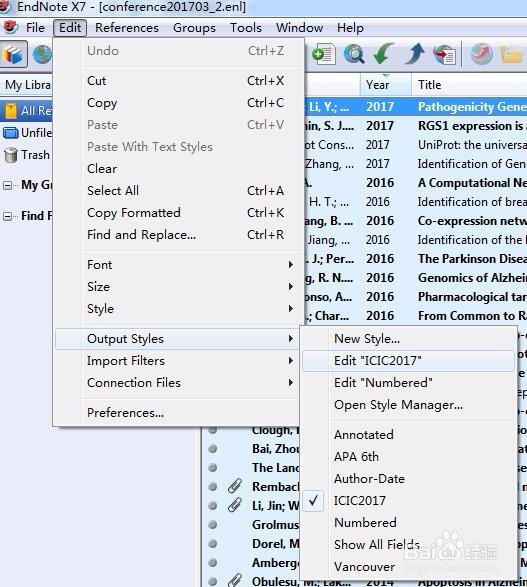
Task: Open Preferences... from Edit menu
Action: click(x=177, y=413)
